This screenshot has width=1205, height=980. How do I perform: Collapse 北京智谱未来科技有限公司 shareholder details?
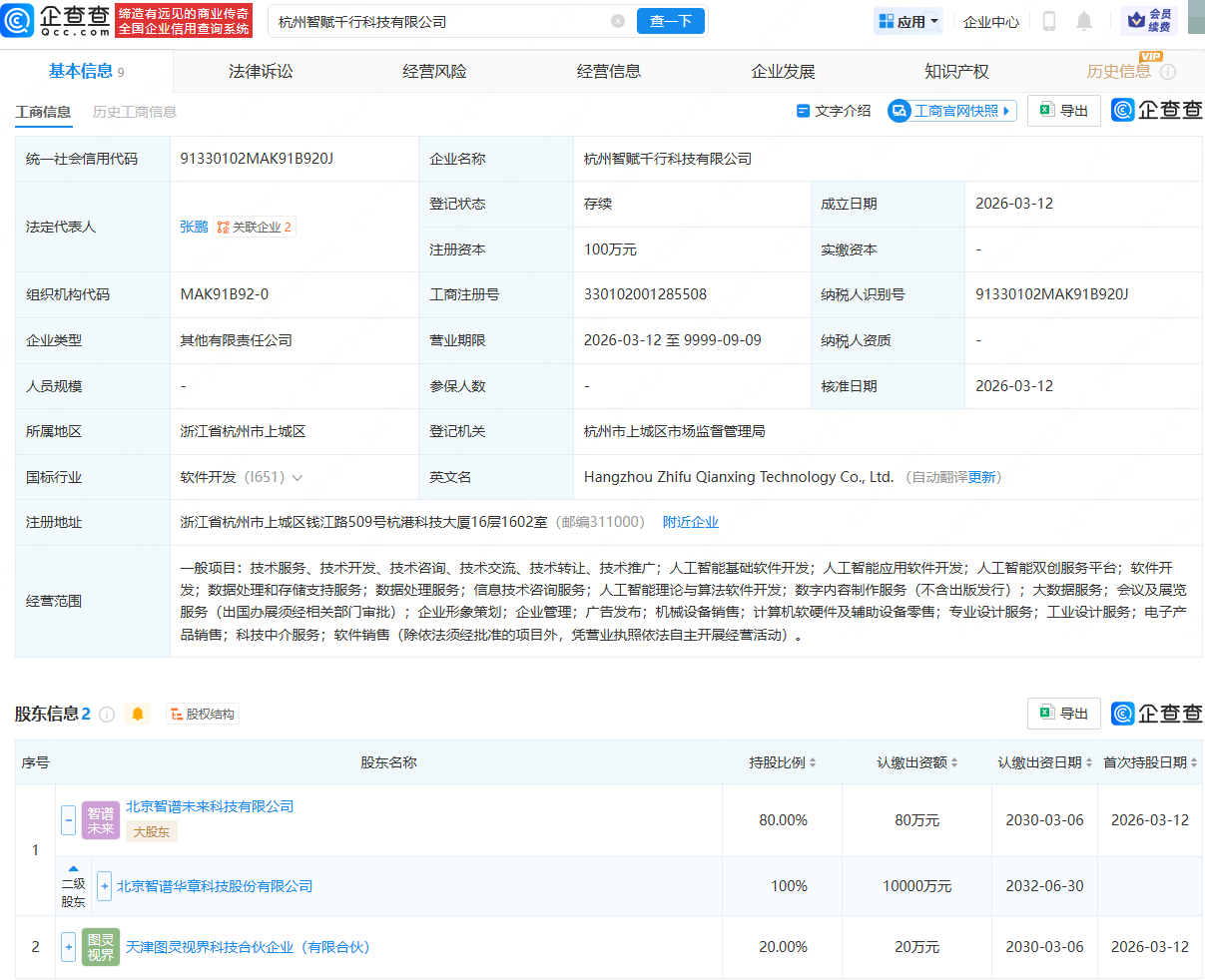click(x=67, y=820)
